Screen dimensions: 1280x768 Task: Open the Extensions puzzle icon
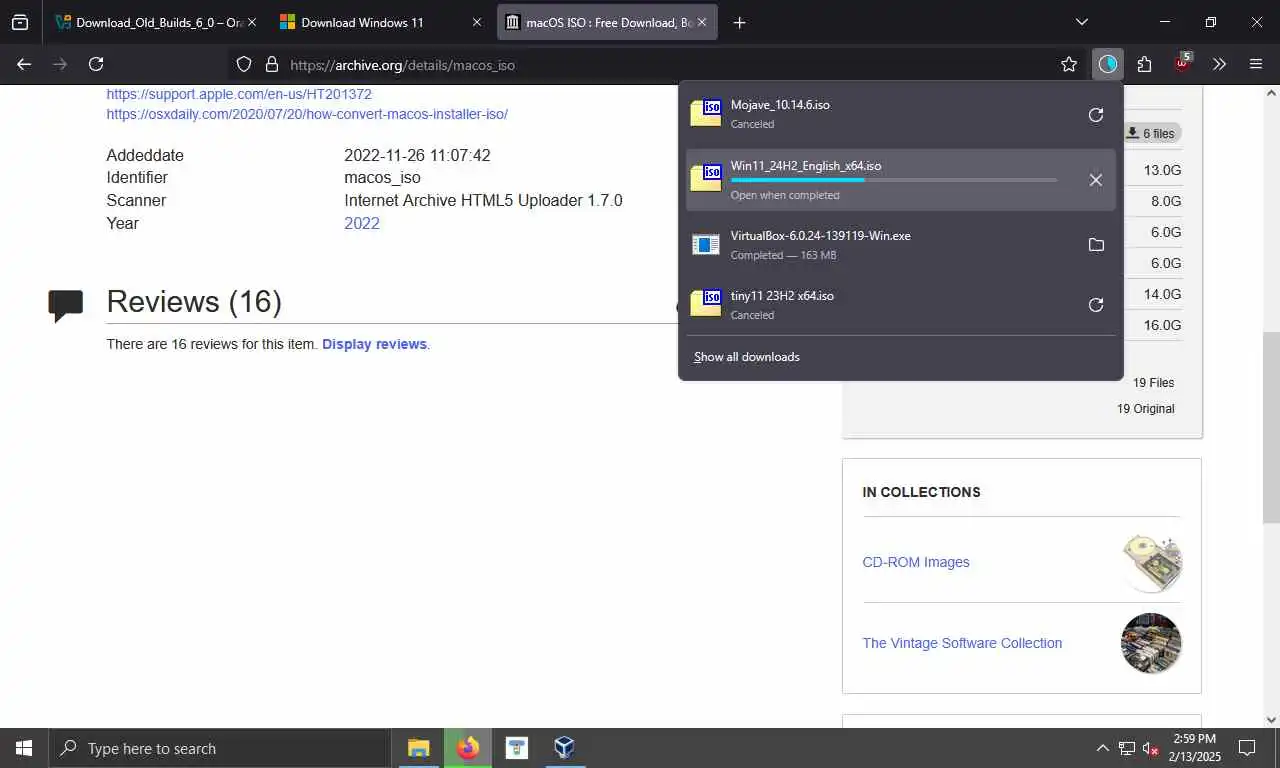tap(1145, 64)
